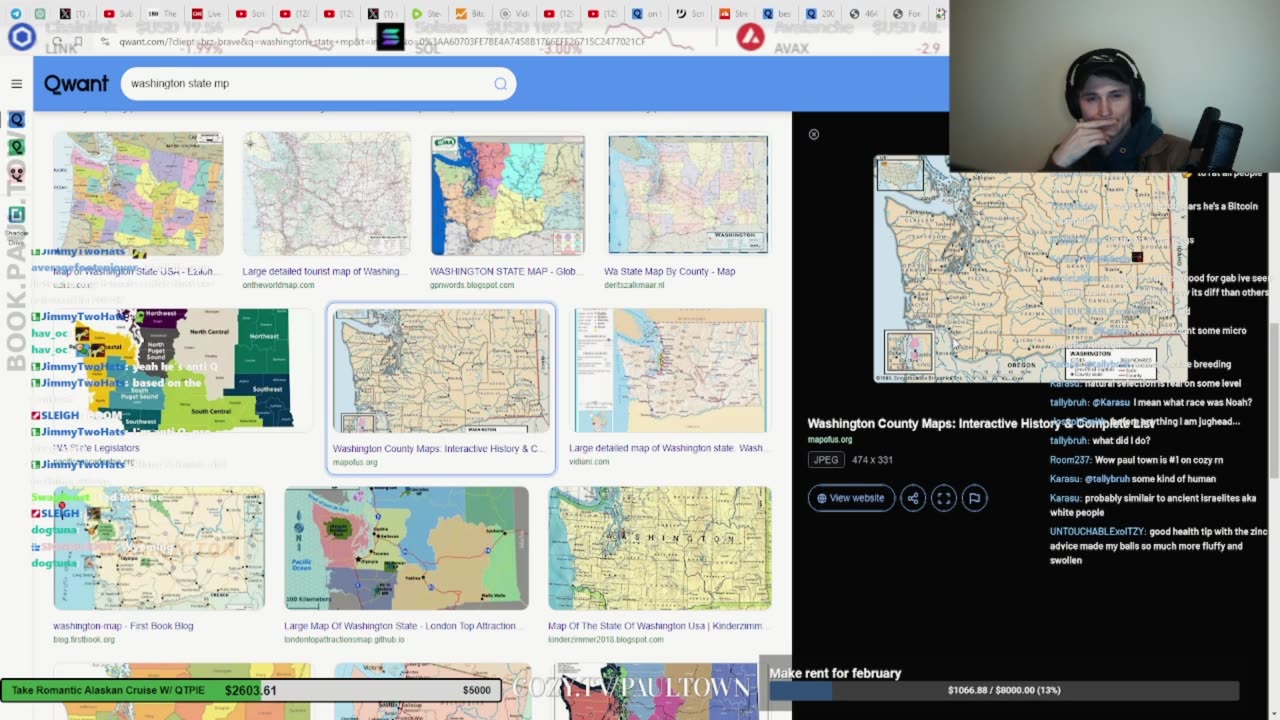The image size is (1280, 720).
Task: Click the Make rent for february progress bar
Action: tap(1004, 690)
